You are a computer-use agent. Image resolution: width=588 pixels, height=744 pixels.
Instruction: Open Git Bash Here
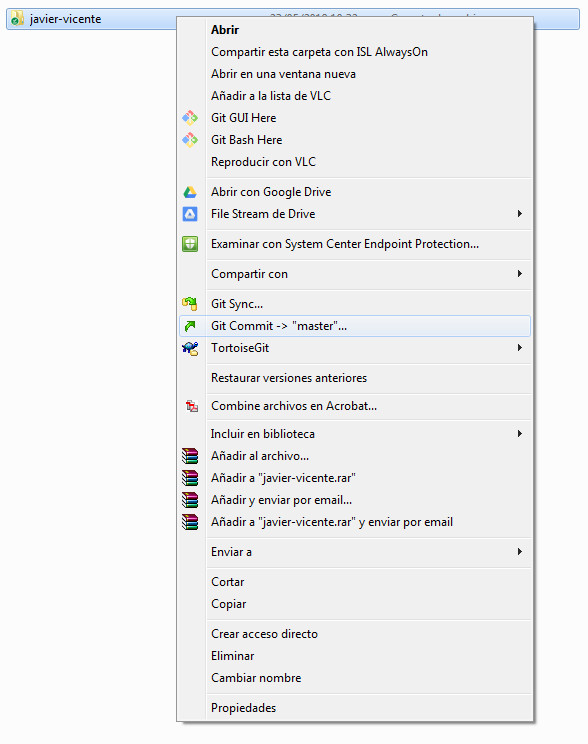click(355, 140)
